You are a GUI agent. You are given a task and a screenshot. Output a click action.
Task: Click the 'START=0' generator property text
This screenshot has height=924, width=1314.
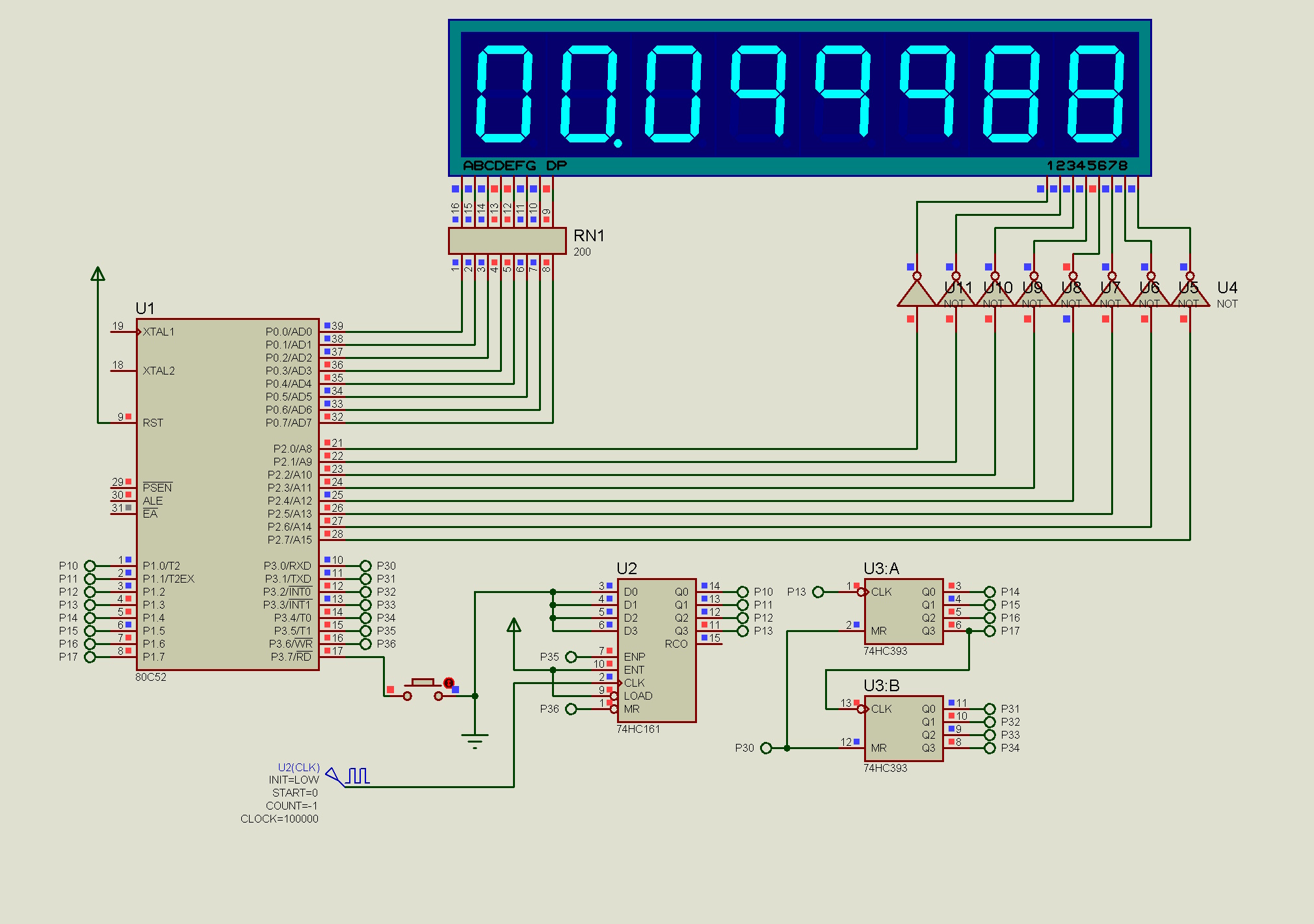tap(295, 793)
